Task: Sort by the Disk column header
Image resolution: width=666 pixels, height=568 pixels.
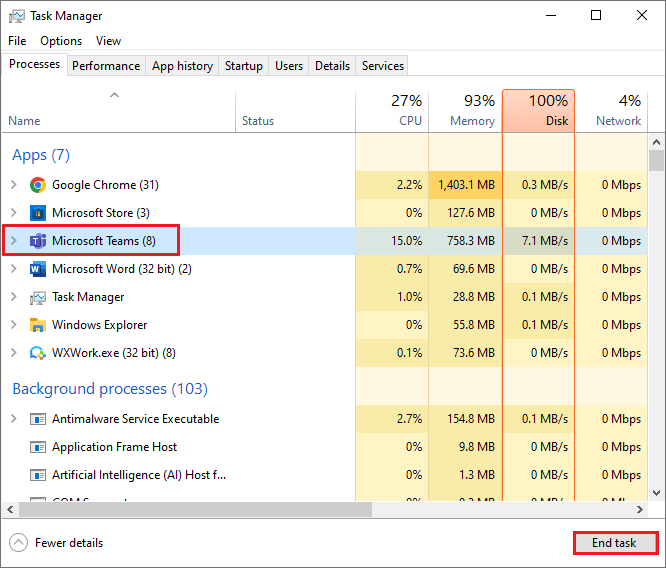Action: pos(538,111)
